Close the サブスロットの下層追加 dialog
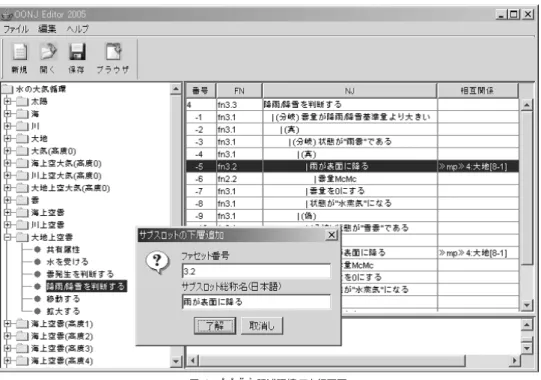 [x=332, y=235]
